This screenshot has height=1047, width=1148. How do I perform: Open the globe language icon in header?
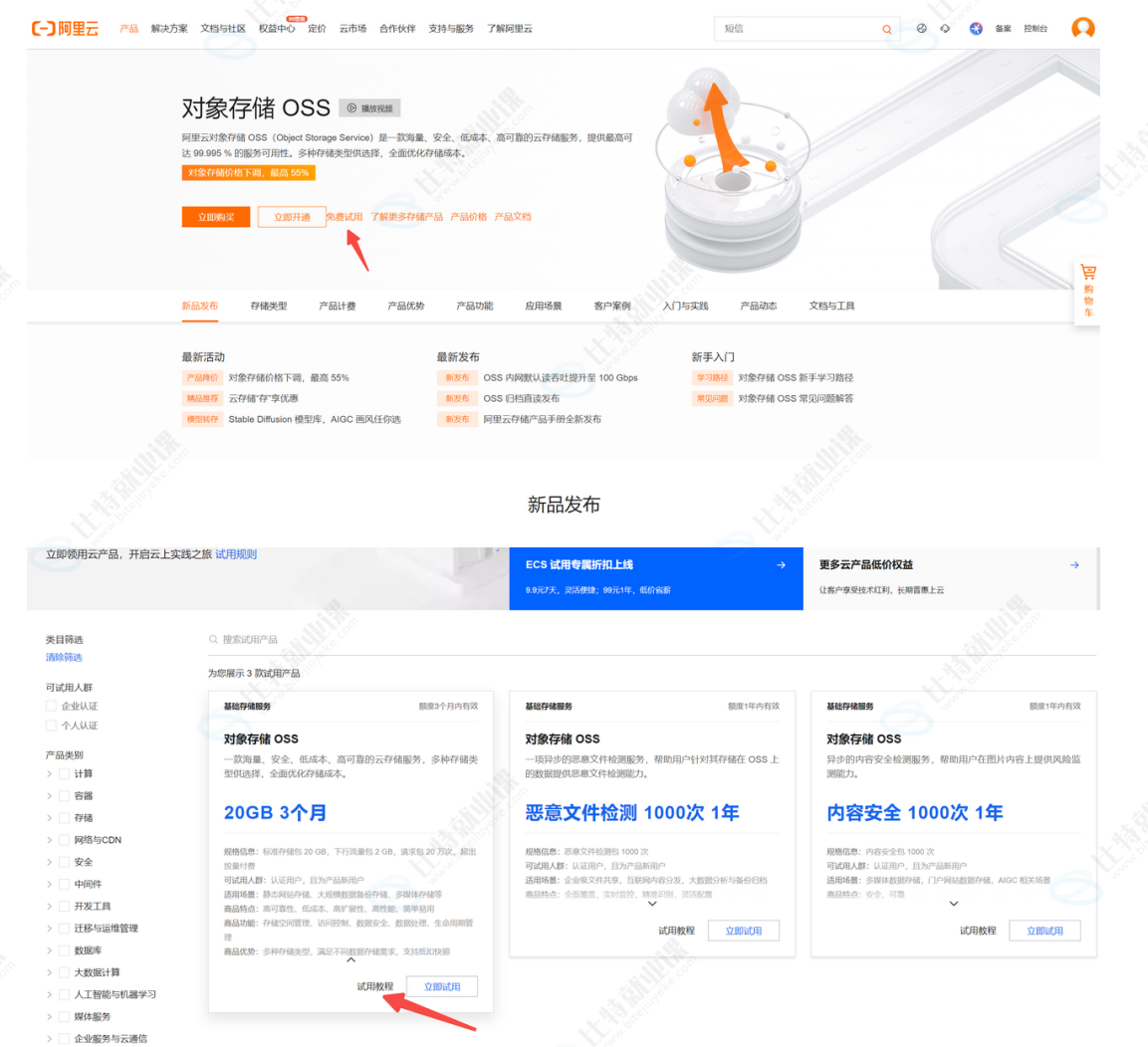coord(921,29)
